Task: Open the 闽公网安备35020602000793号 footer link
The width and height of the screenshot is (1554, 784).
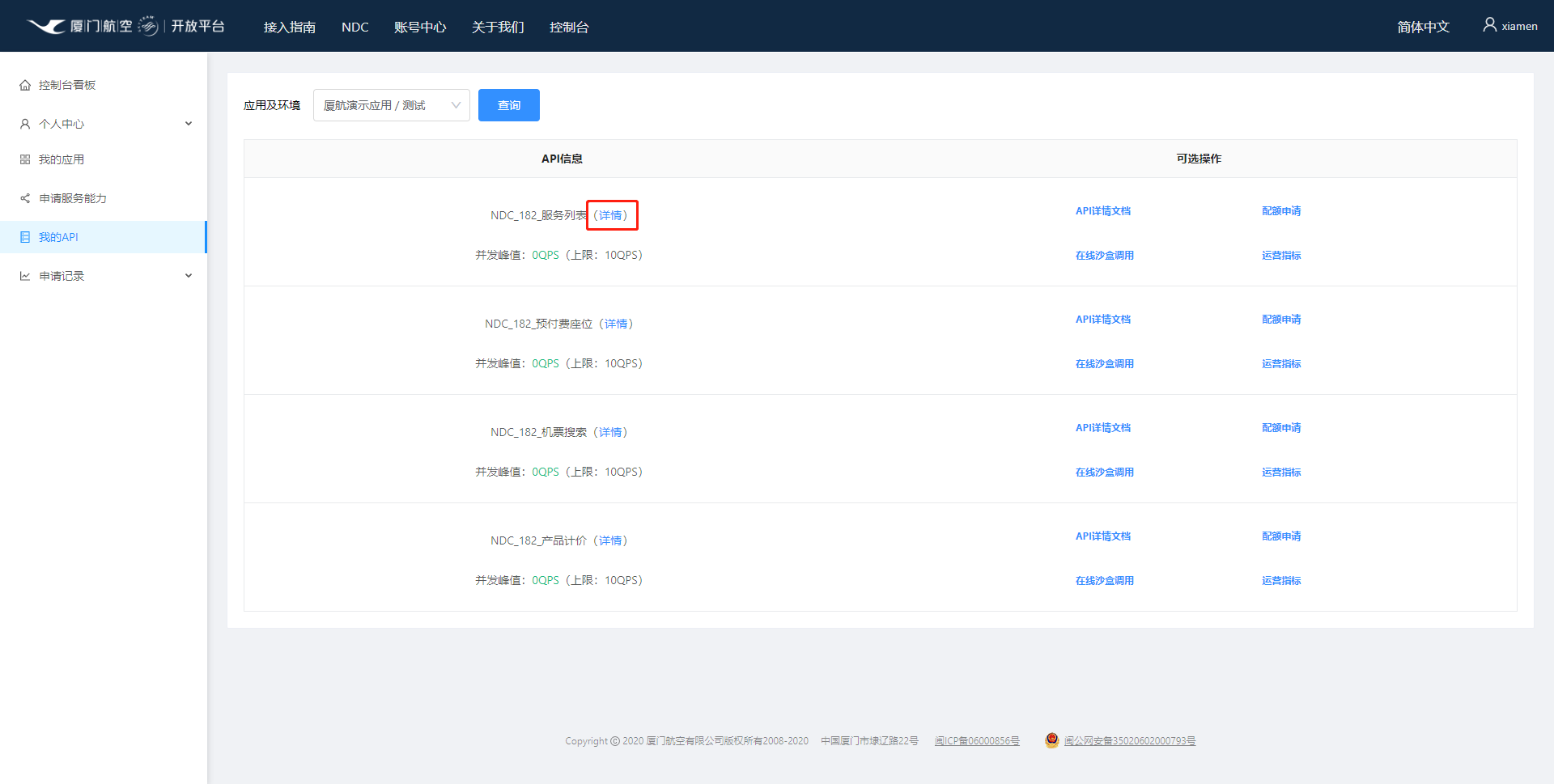Action: point(1130,741)
